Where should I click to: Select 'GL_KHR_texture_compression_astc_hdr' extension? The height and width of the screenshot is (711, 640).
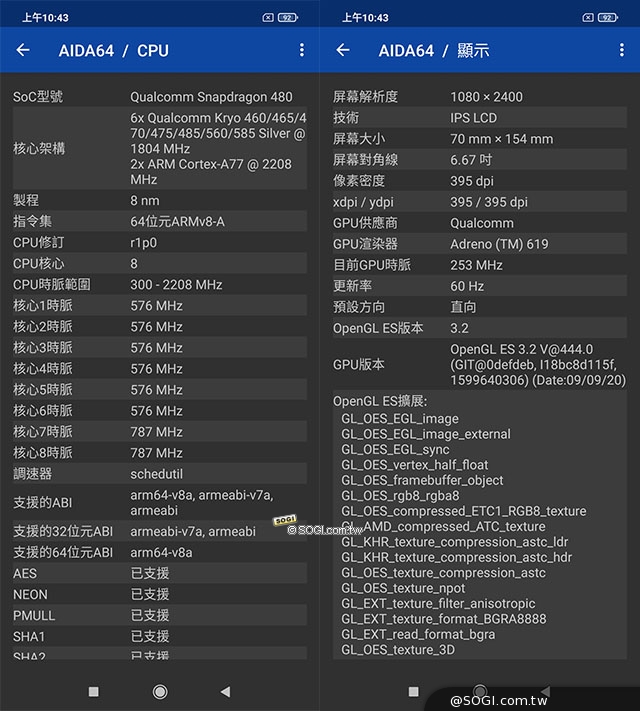pyautogui.click(x=456, y=557)
